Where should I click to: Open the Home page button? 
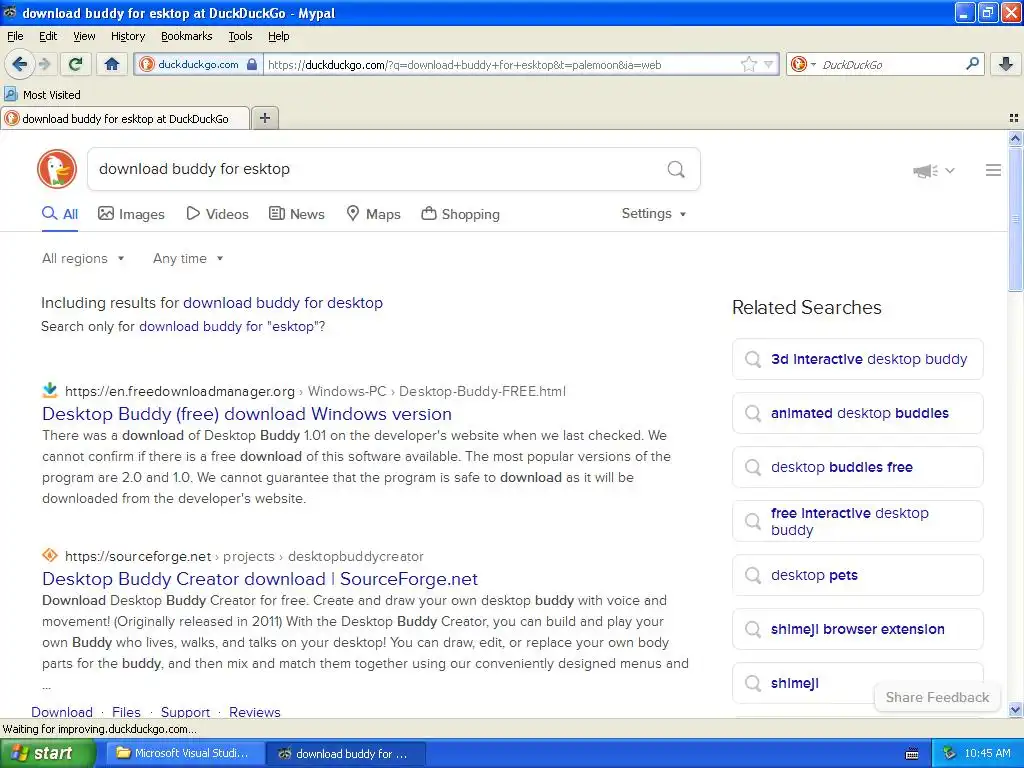click(x=112, y=64)
